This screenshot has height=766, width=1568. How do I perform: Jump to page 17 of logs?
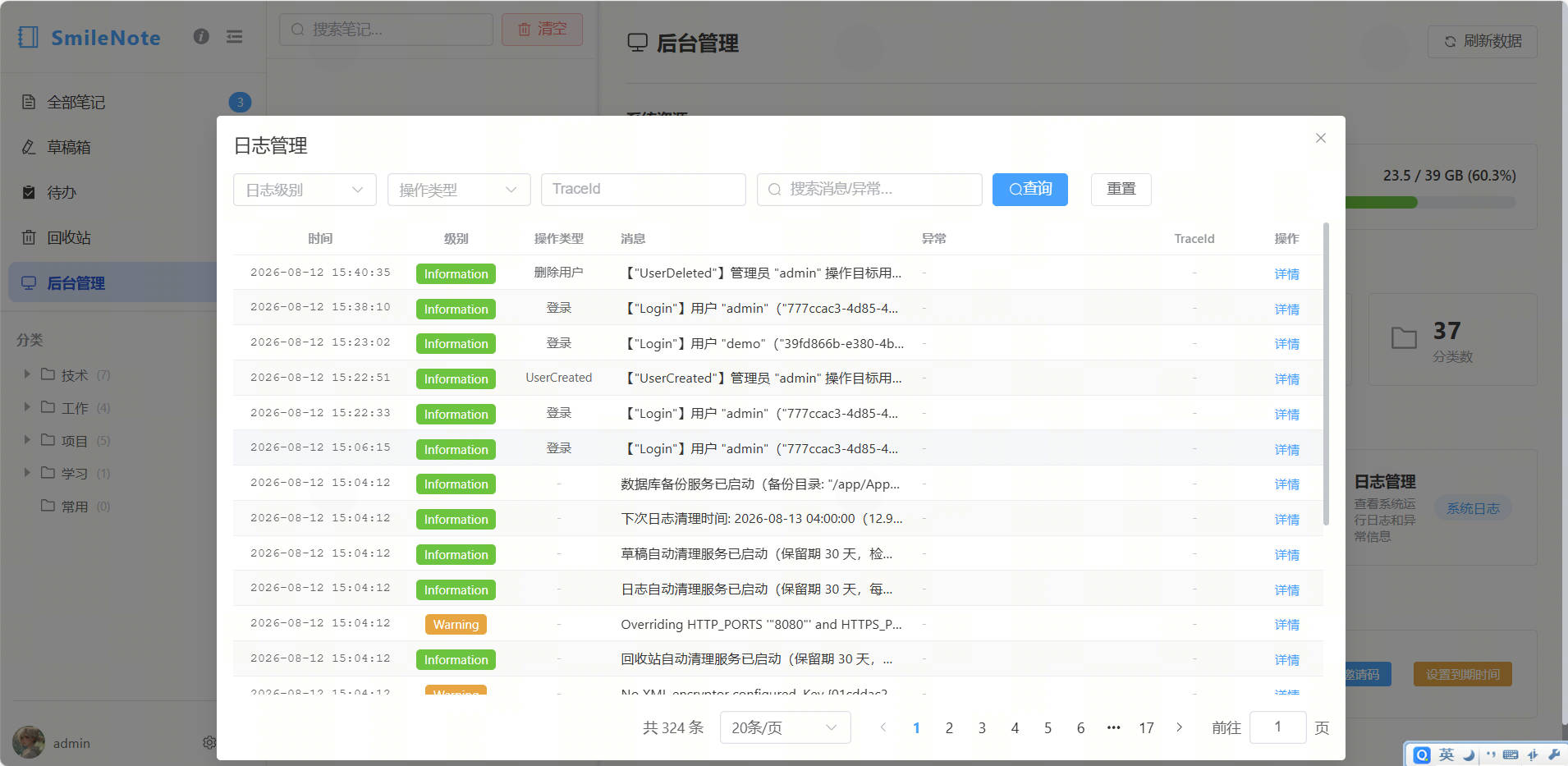[1146, 727]
